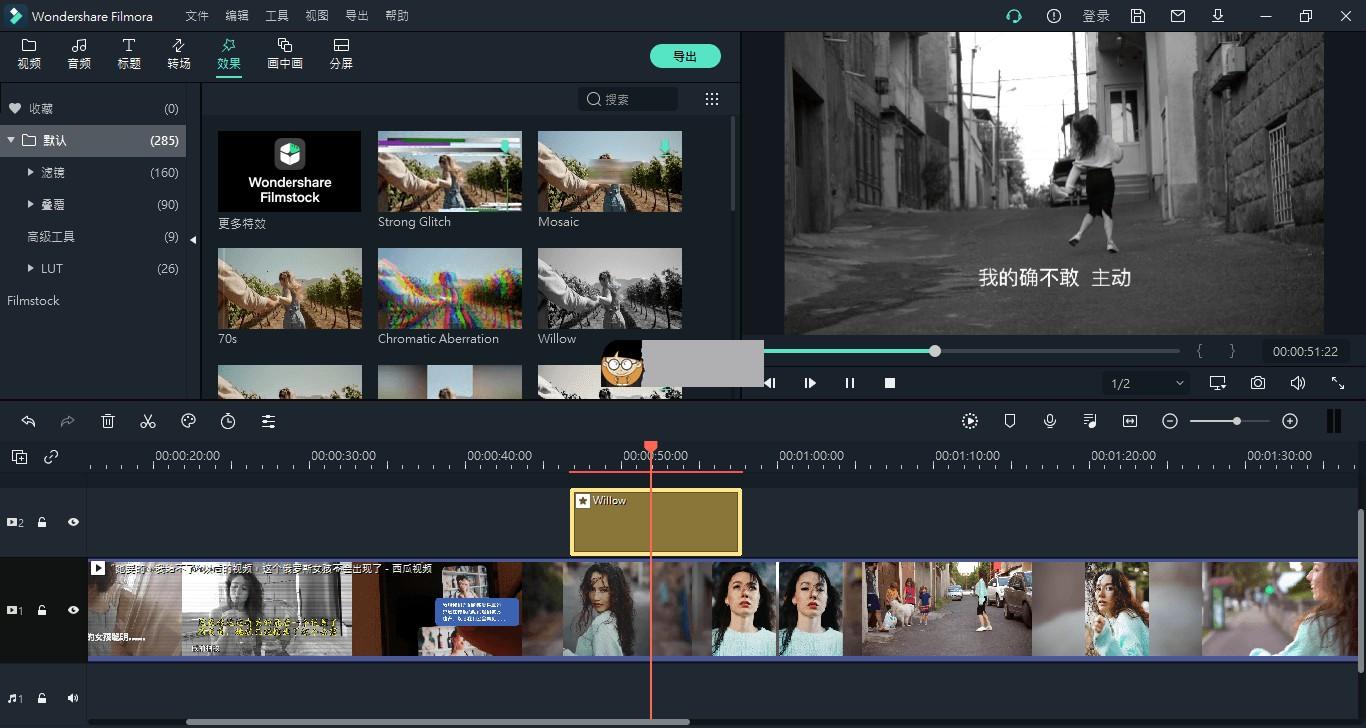The width and height of the screenshot is (1366, 728).
Task: Select the Strong Glitch effect thumbnail
Action: point(450,171)
